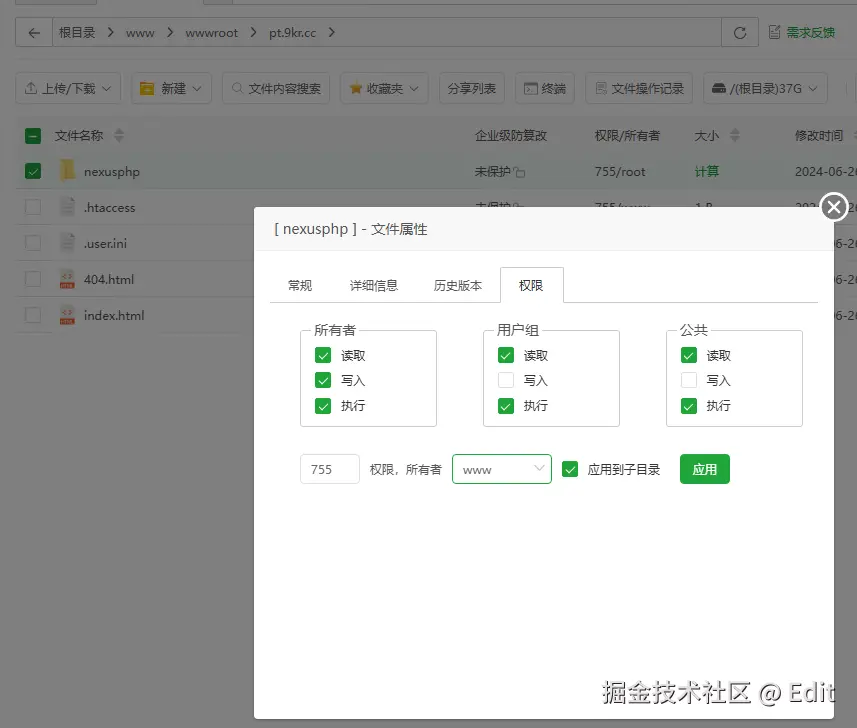Click the green 应用 button

pyautogui.click(x=705, y=469)
